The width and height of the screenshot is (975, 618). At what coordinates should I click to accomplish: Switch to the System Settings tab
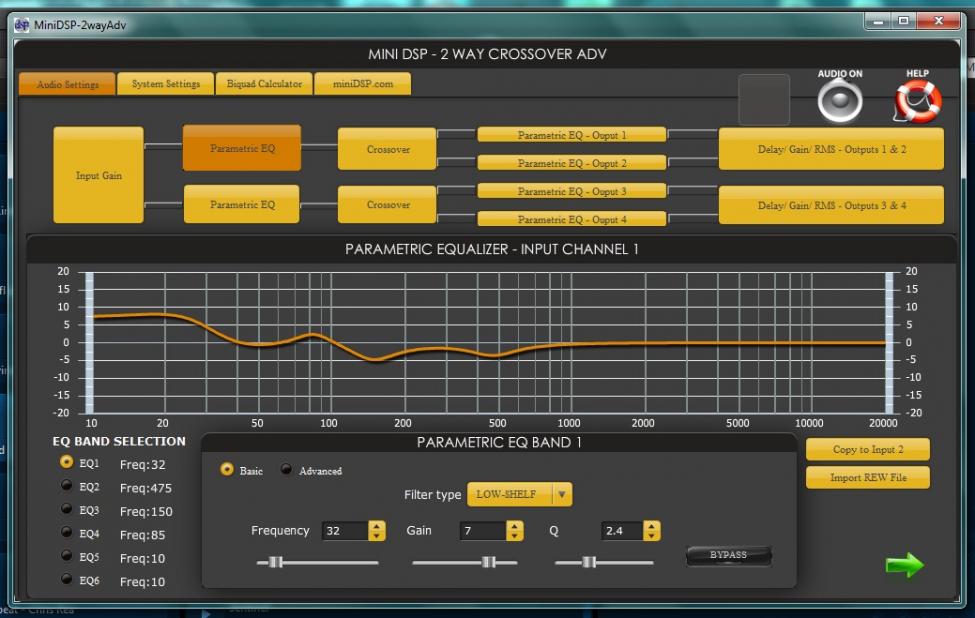[x=165, y=84]
